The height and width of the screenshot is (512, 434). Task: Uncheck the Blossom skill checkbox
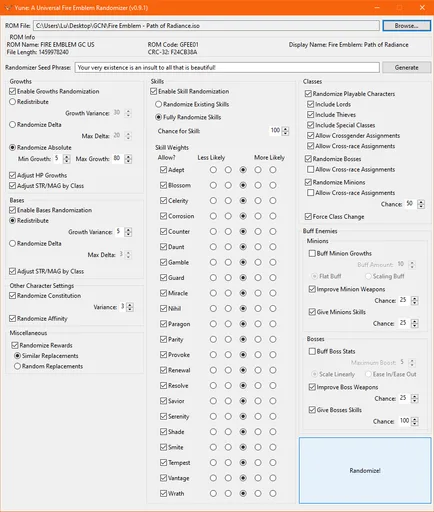point(163,185)
